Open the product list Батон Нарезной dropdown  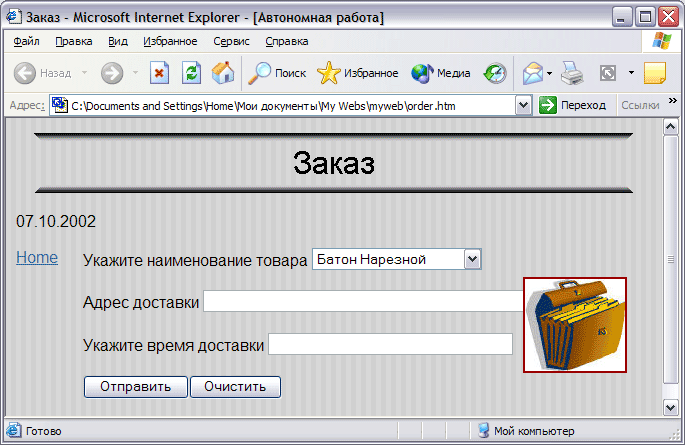click(472, 259)
